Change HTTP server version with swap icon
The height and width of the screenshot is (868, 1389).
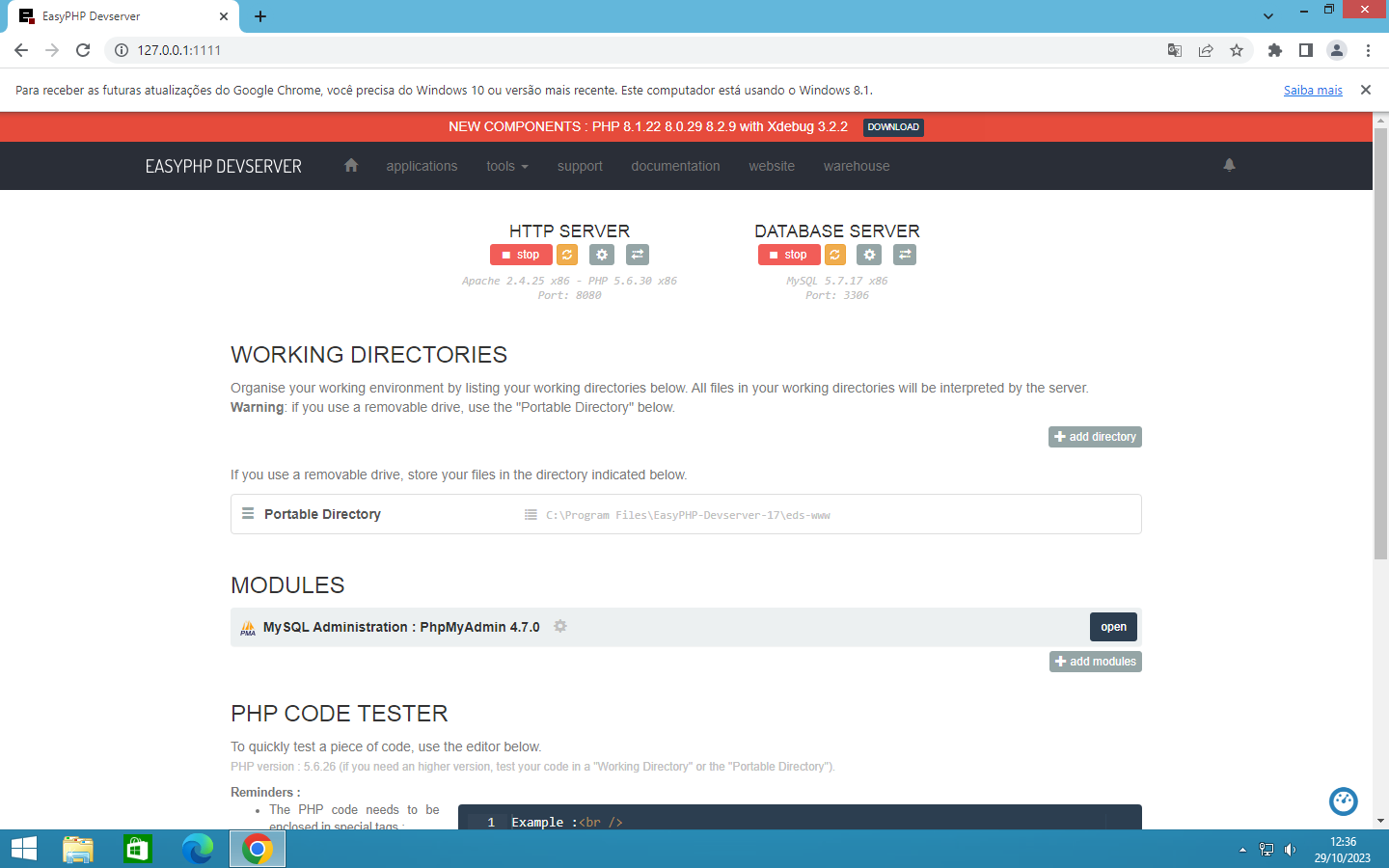tap(638, 255)
